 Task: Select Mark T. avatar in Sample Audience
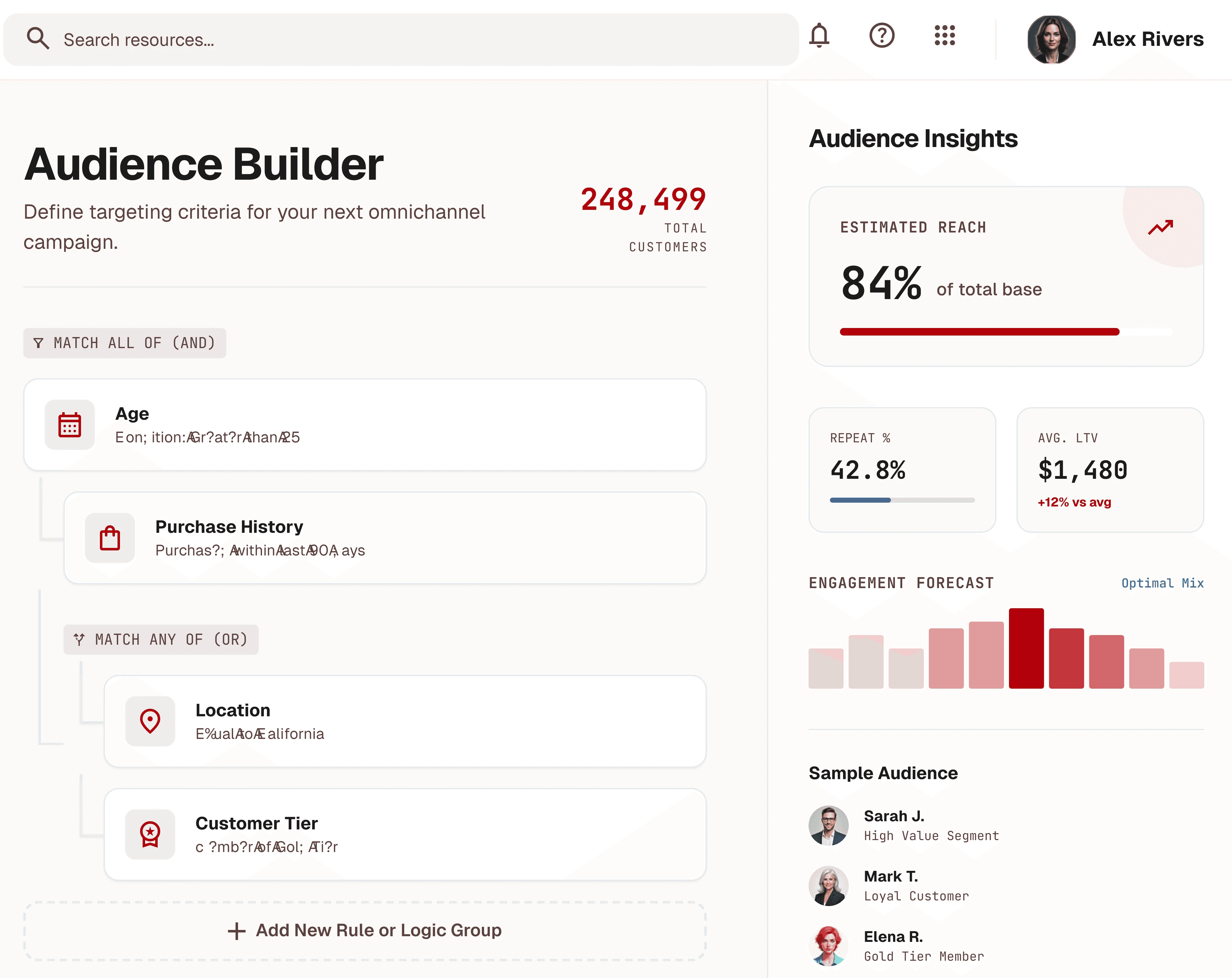tap(828, 886)
